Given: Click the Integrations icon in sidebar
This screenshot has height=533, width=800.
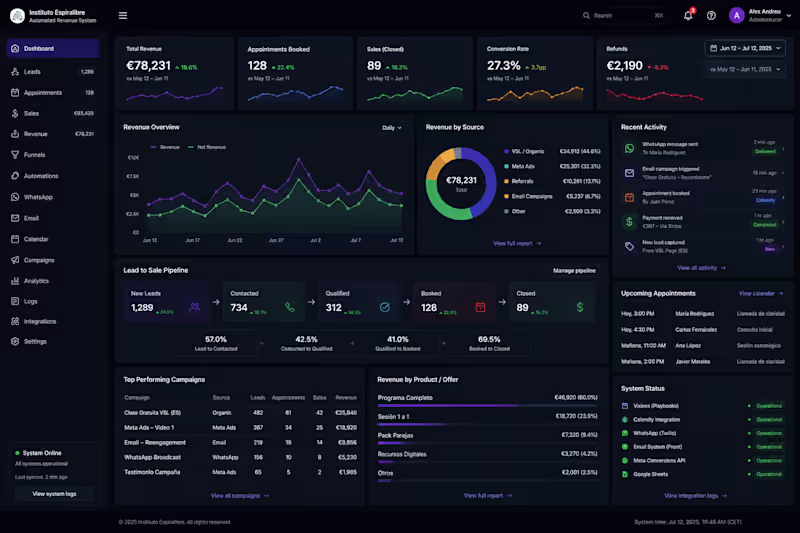Looking at the screenshot, I should point(15,321).
